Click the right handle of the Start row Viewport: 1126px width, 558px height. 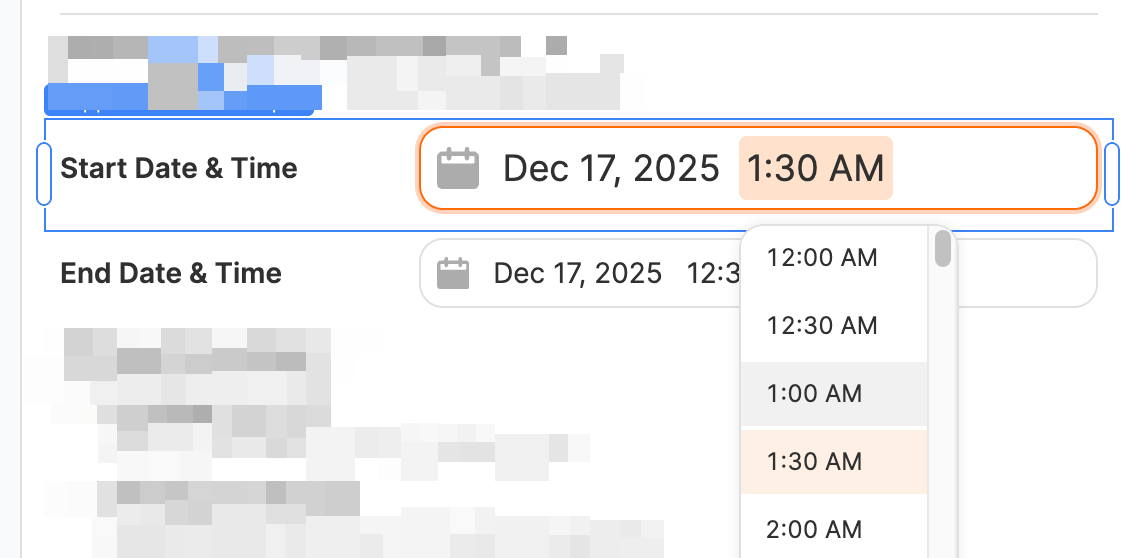point(1112,174)
